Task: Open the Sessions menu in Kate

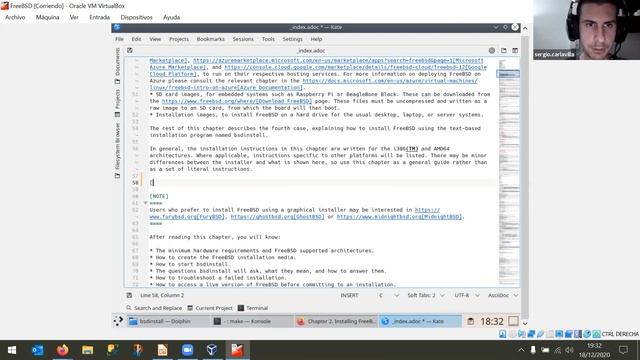Action: (243, 39)
